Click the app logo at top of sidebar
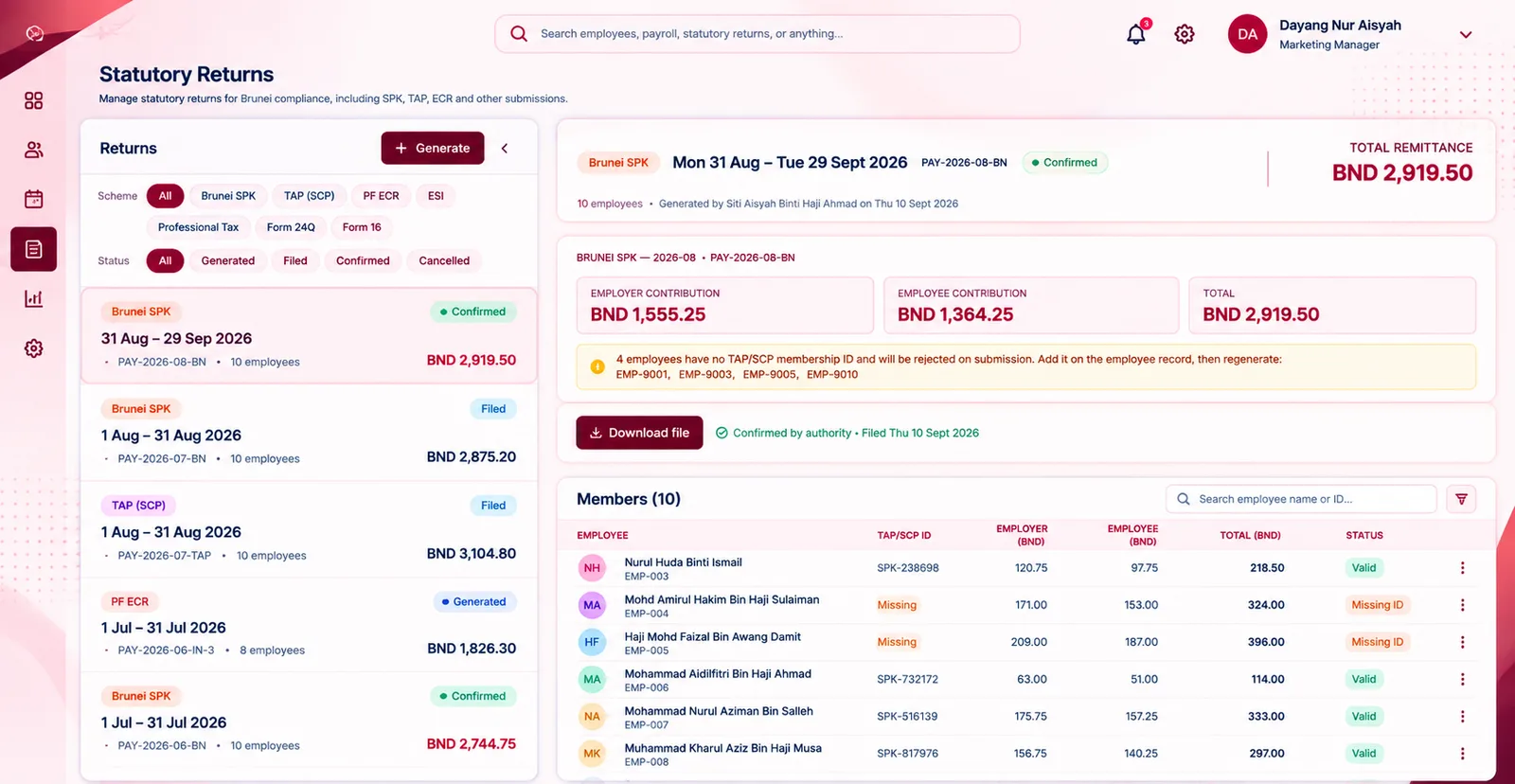This screenshot has width=1515, height=784. [35, 33]
